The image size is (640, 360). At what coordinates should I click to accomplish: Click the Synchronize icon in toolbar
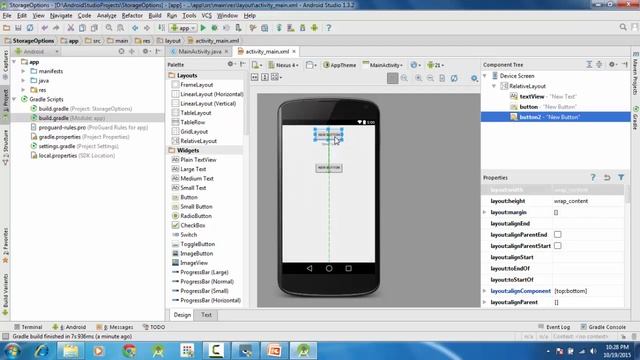pos(30,28)
